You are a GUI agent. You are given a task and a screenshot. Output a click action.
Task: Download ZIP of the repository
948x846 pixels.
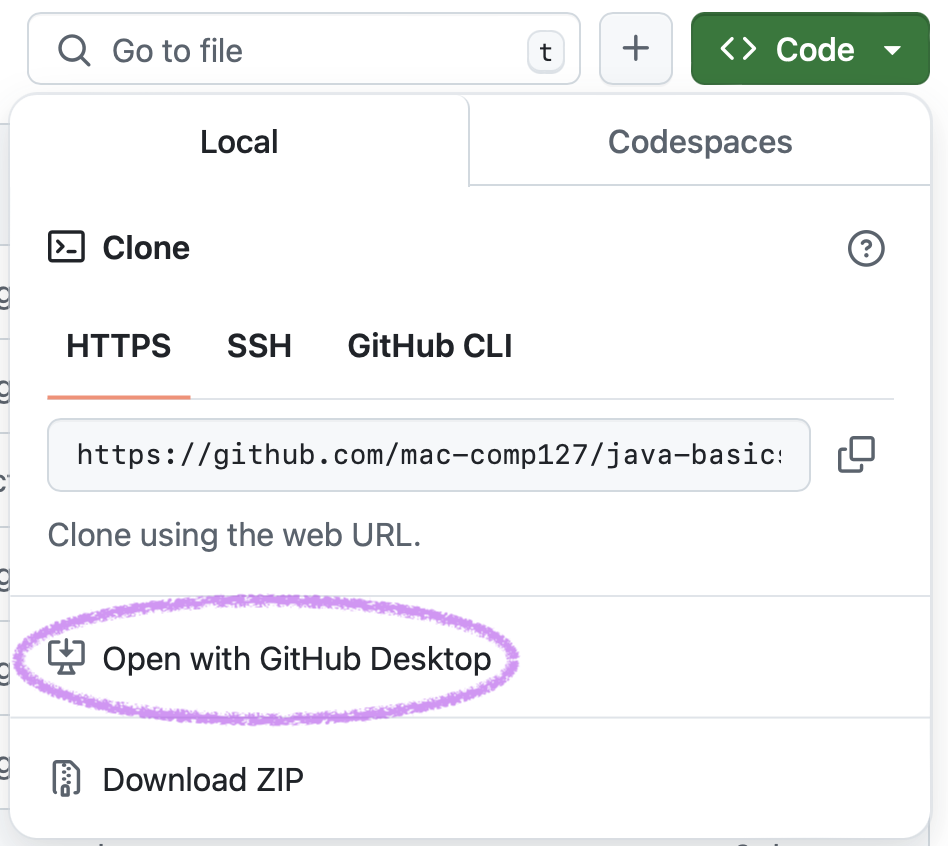(x=202, y=779)
